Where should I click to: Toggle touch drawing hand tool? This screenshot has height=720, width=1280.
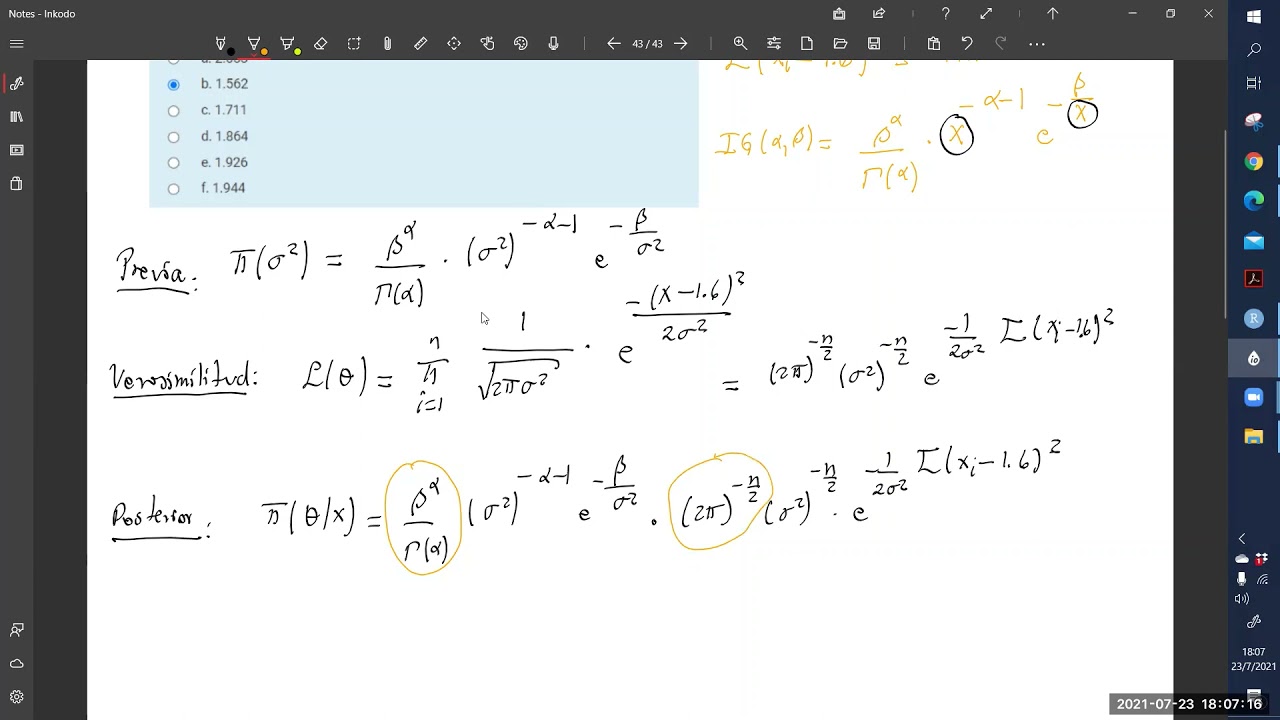[x=487, y=44]
